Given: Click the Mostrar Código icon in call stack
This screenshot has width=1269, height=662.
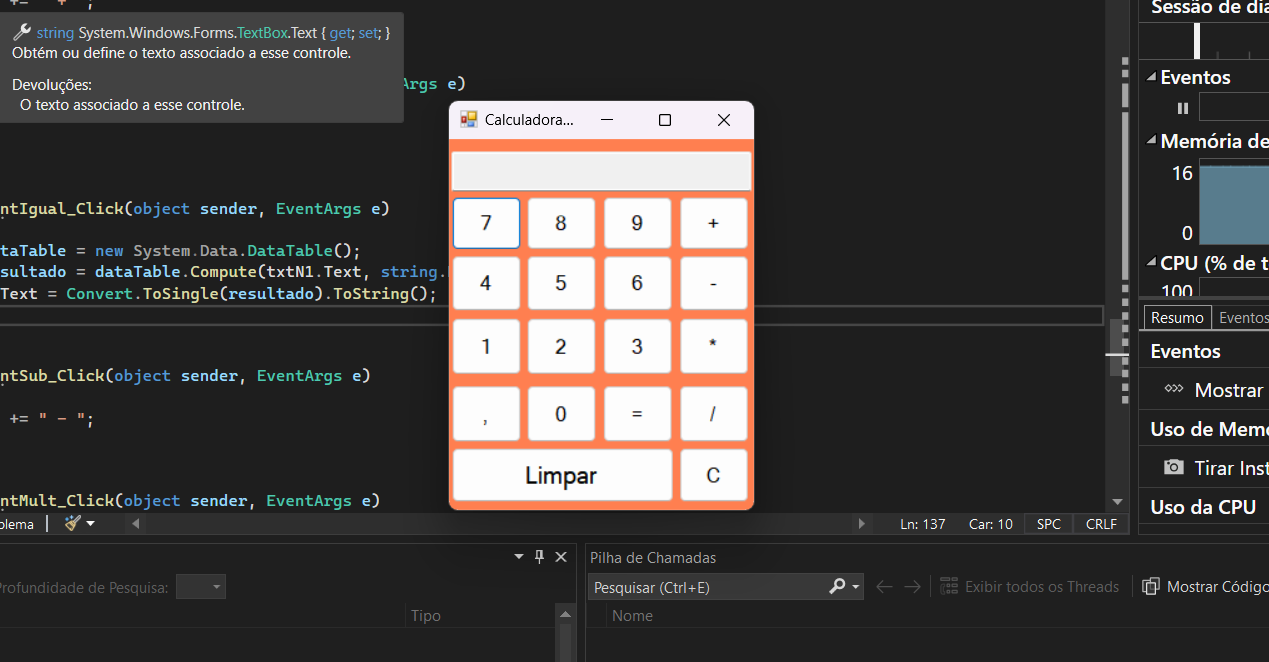Looking at the screenshot, I should pyautogui.click(x=1151, y=587).
